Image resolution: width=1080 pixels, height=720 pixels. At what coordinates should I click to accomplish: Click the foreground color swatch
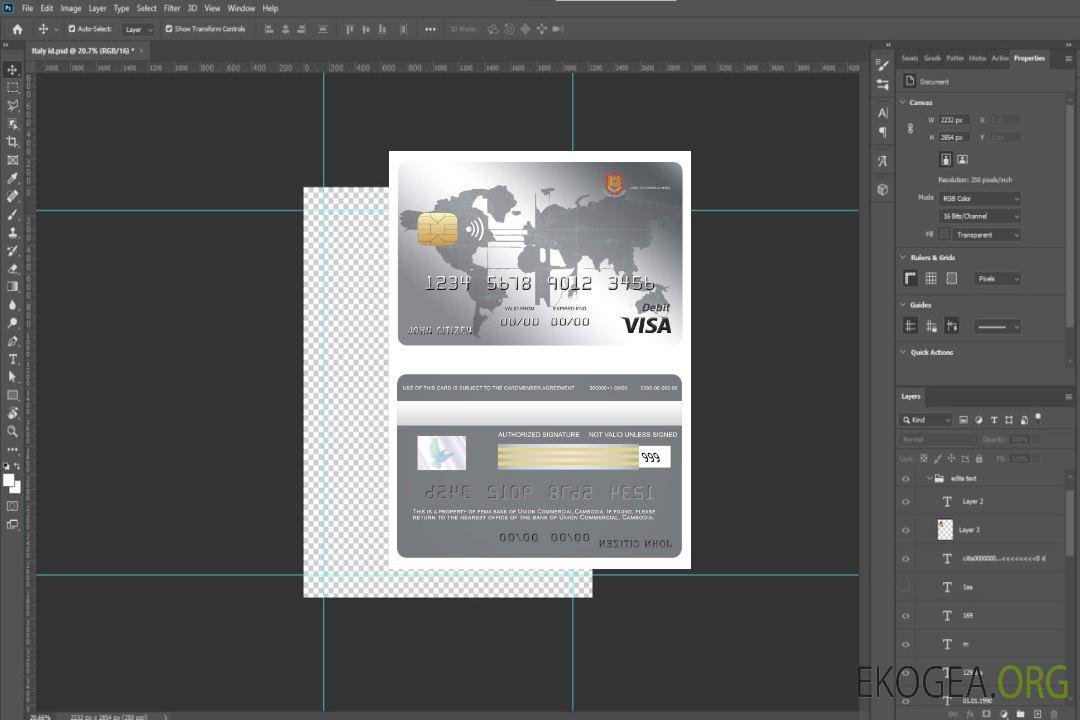pos(8,480)
